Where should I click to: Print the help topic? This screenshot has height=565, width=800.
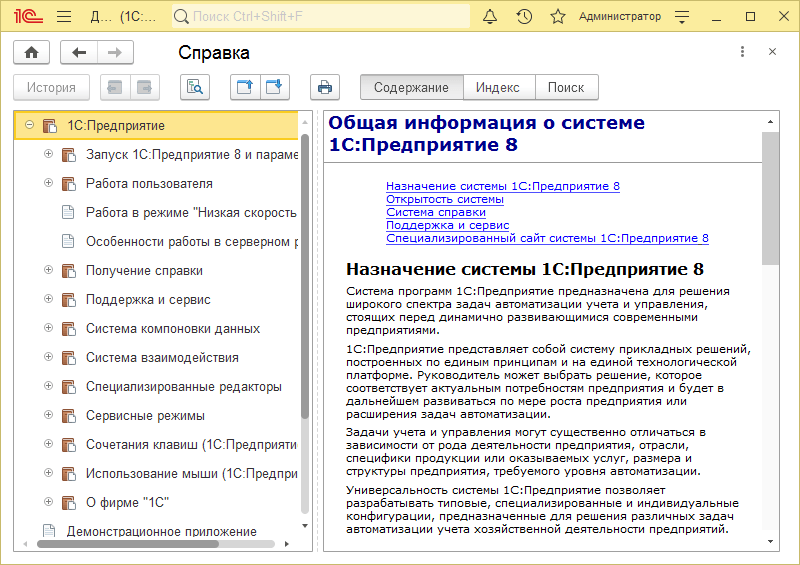[x=325, y=87]
